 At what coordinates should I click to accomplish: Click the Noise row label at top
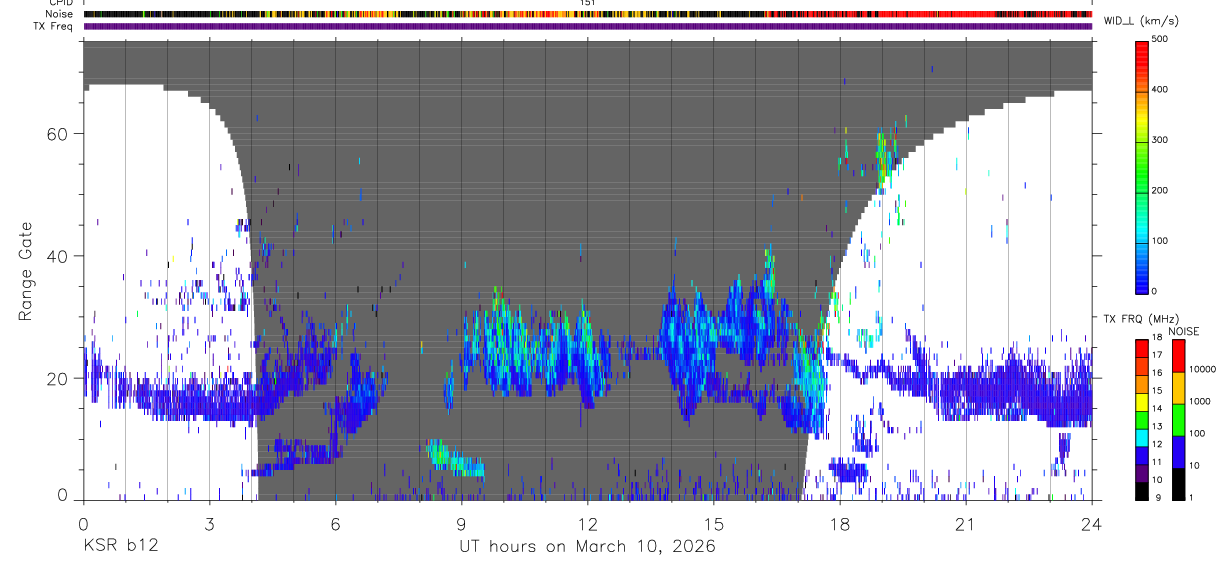coord(60,14)
